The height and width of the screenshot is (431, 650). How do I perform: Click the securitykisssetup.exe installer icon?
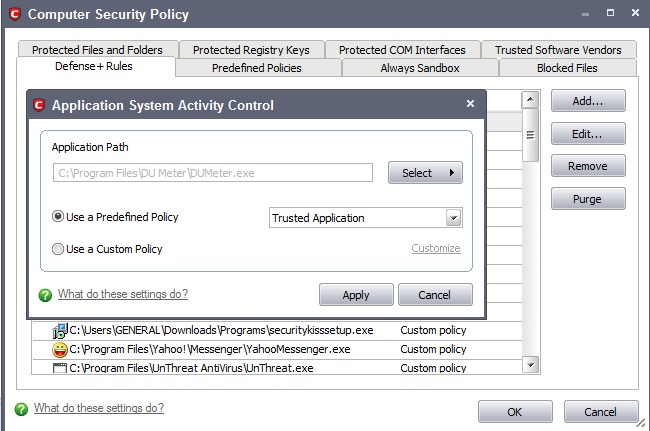60,331
